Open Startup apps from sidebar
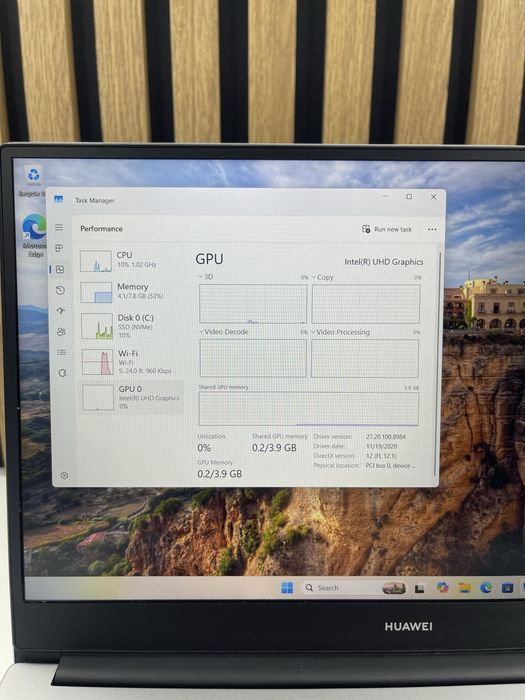The height and width of the screenshot is (700, 525). pos(61,311)
